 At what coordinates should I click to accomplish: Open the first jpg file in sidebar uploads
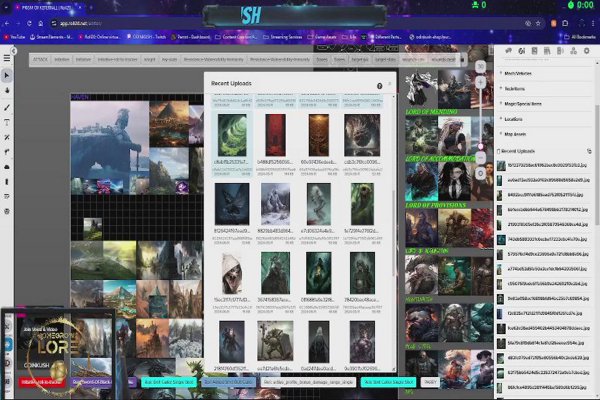[543, 165]
